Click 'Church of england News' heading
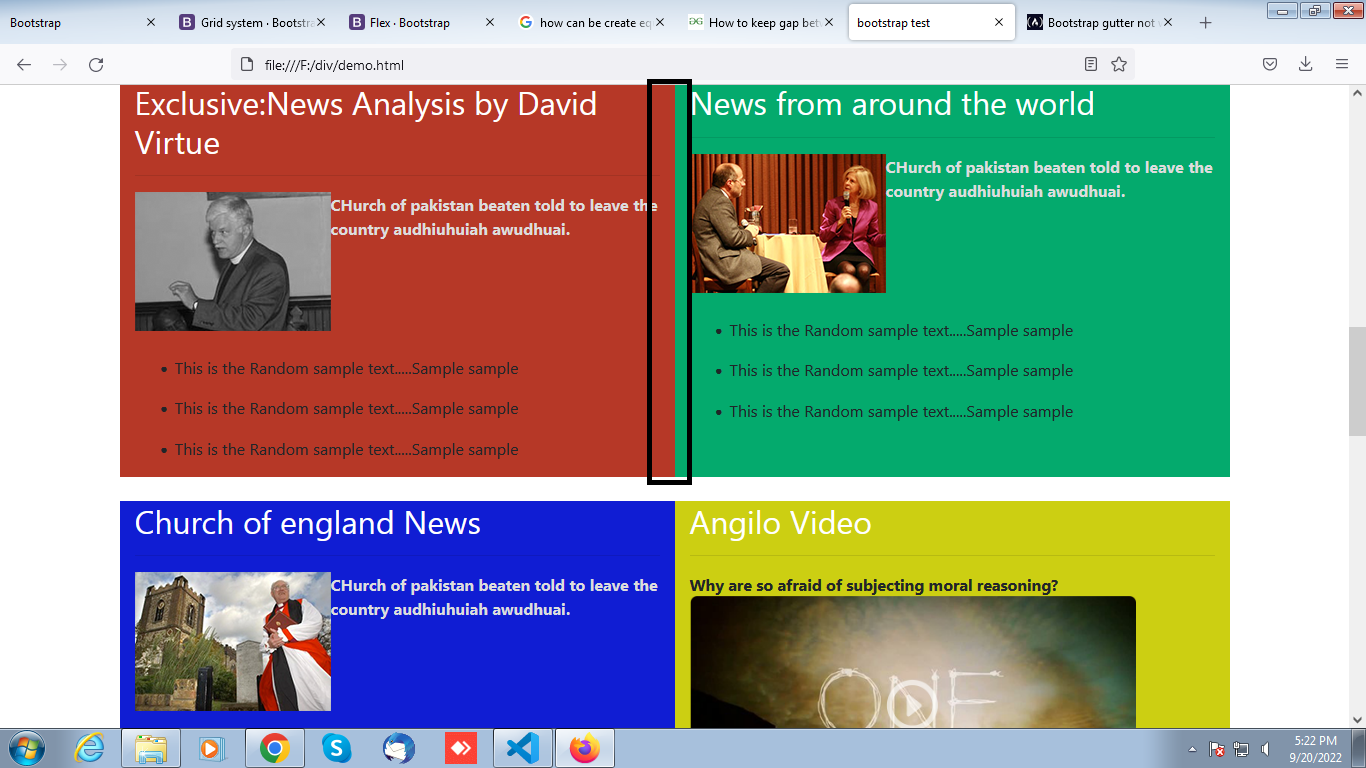 [x=308, y=523]
